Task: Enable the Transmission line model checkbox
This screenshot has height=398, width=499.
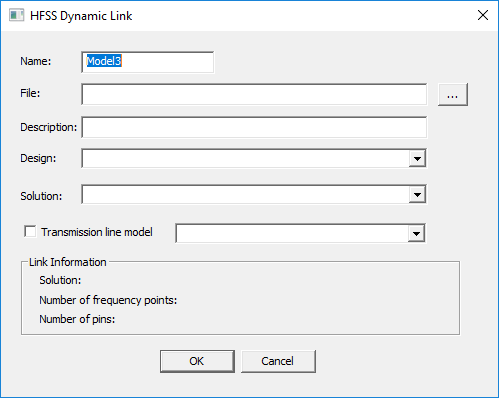Action: (x=30, y=231)
